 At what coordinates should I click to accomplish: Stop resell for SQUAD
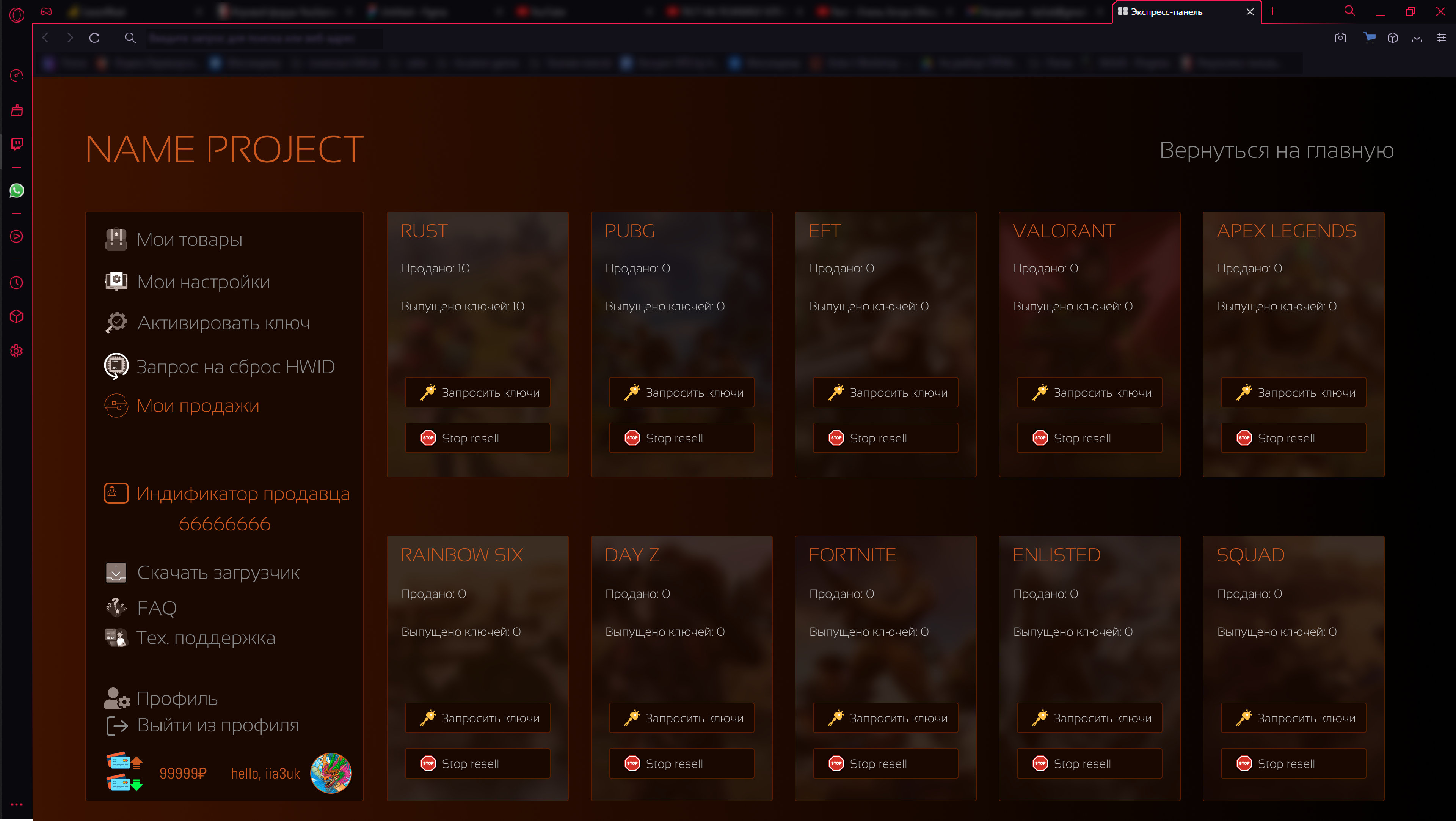(x=1294, y=763)
